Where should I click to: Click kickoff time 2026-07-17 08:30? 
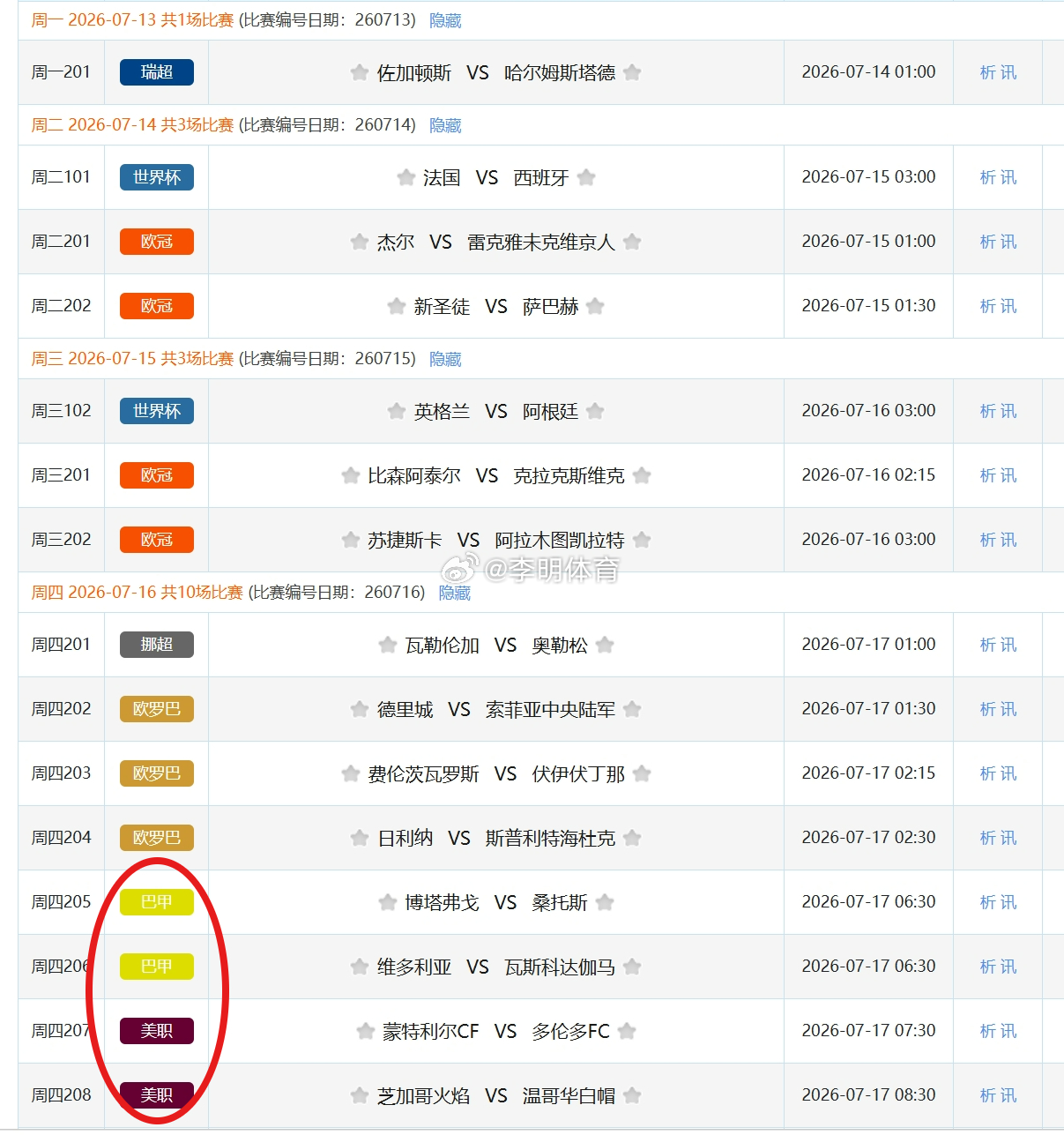868,1095
